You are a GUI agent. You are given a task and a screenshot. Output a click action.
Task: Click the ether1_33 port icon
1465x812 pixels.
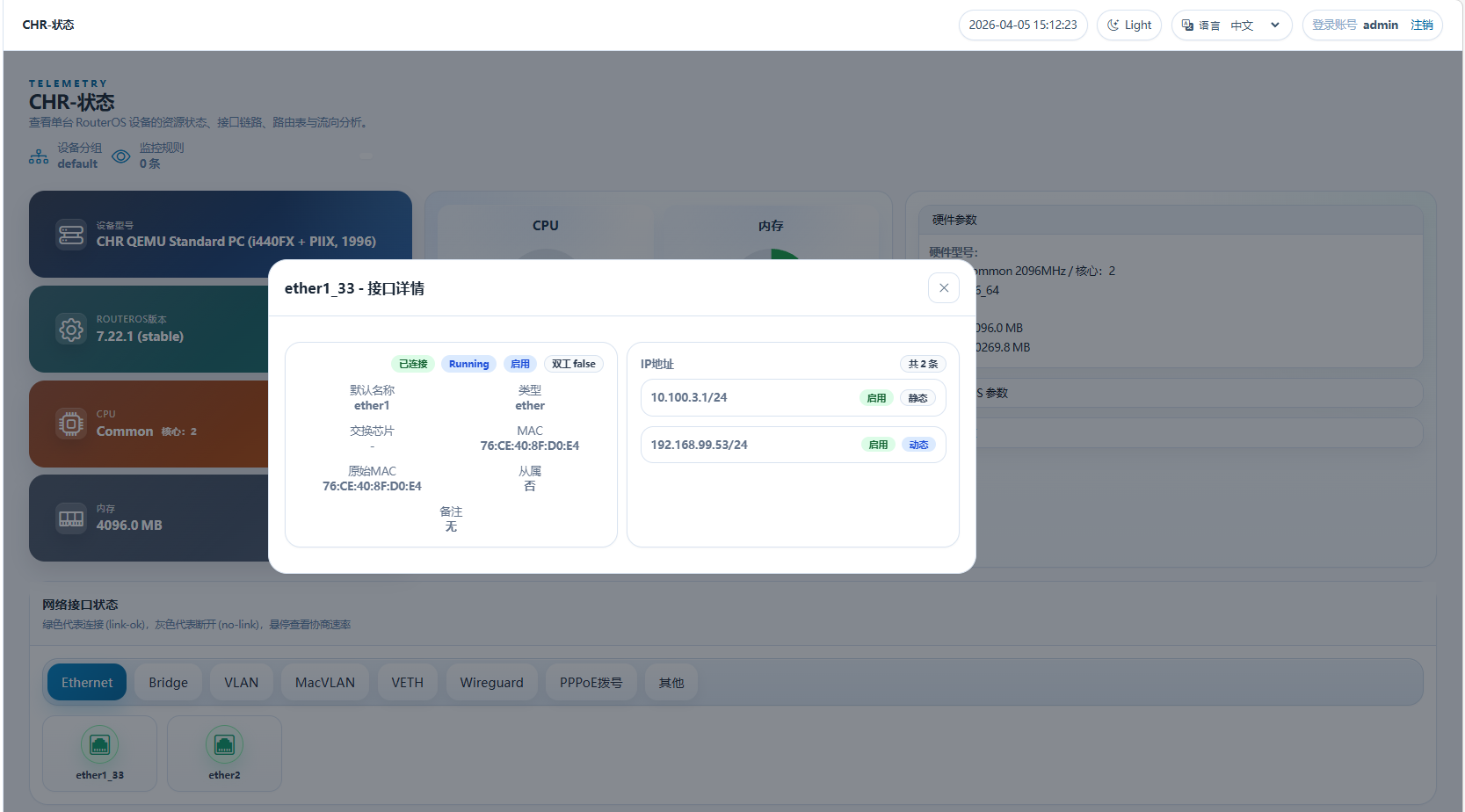(x=99, y=745)
